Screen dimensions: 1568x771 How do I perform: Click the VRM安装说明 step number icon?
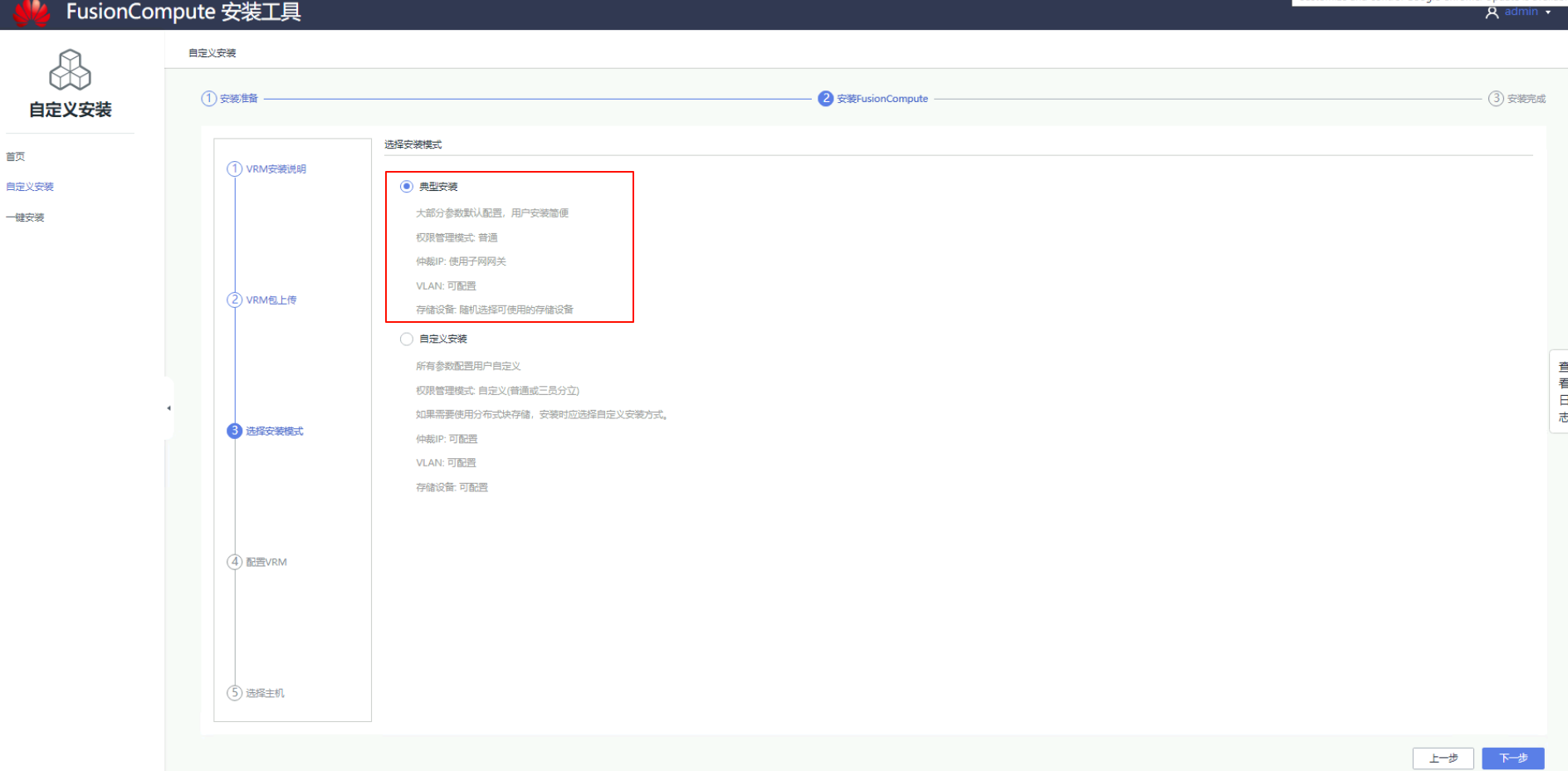235,169
